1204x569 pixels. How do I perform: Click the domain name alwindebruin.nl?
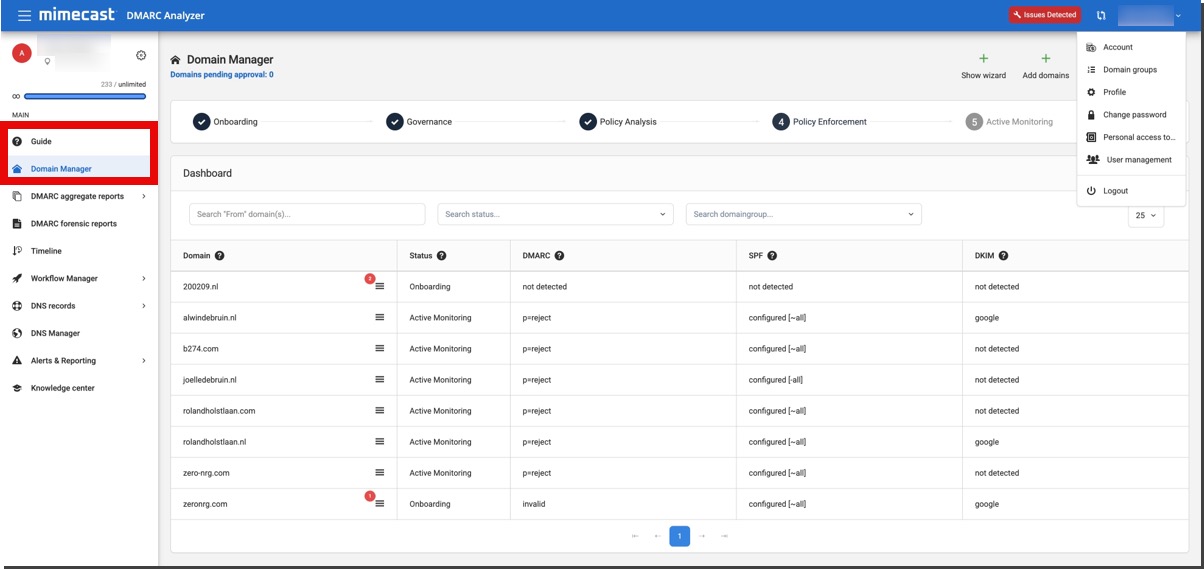point(210,318)
